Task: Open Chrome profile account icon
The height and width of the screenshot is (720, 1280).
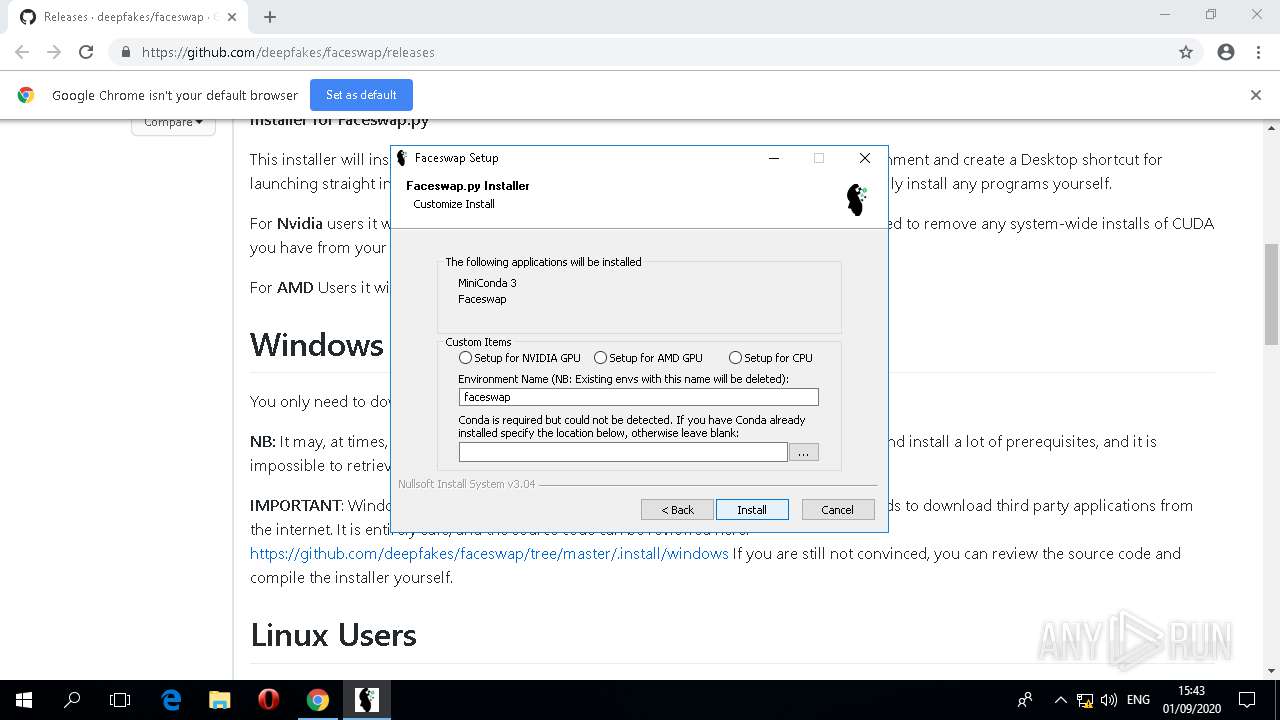Action: (1226, 52)
